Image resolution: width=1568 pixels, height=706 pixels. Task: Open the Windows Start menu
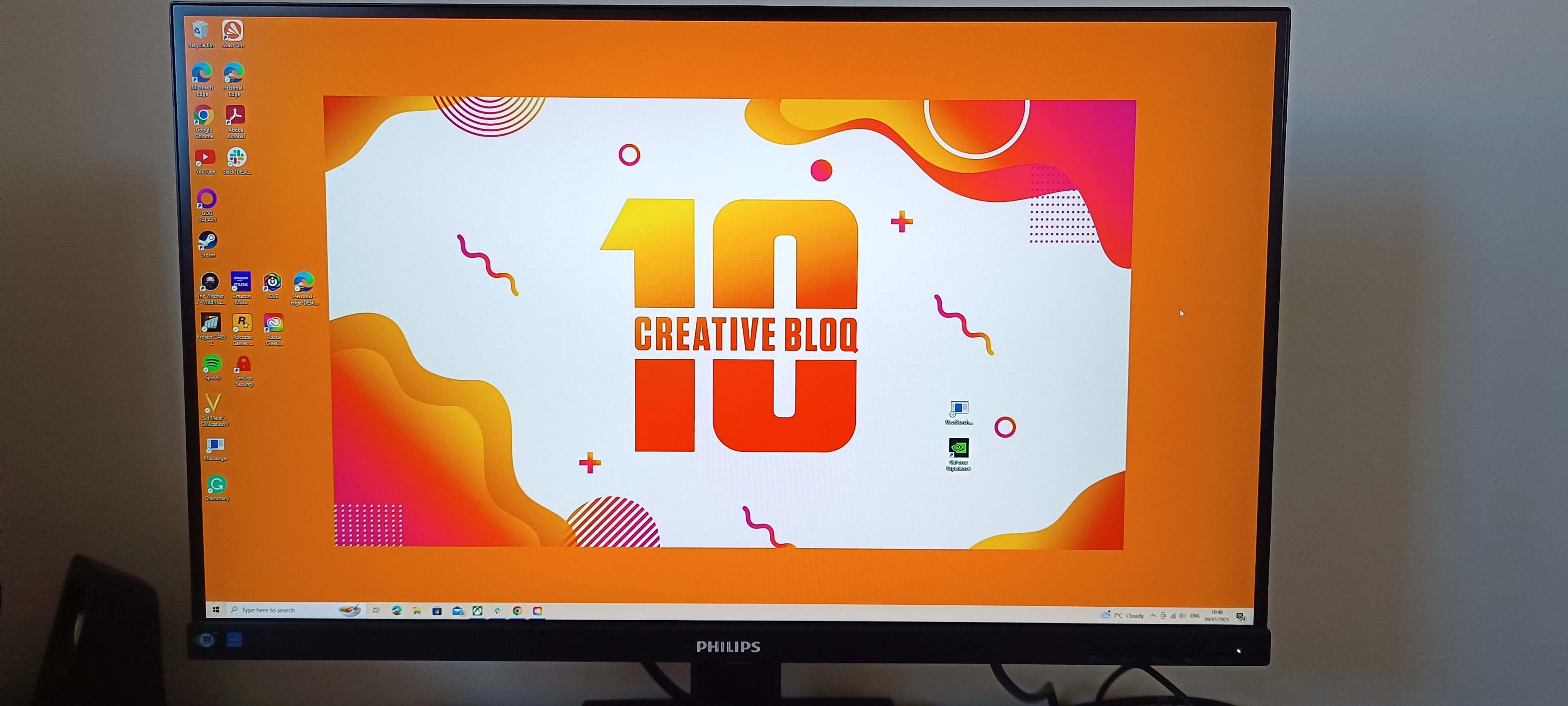click(216, 609)
